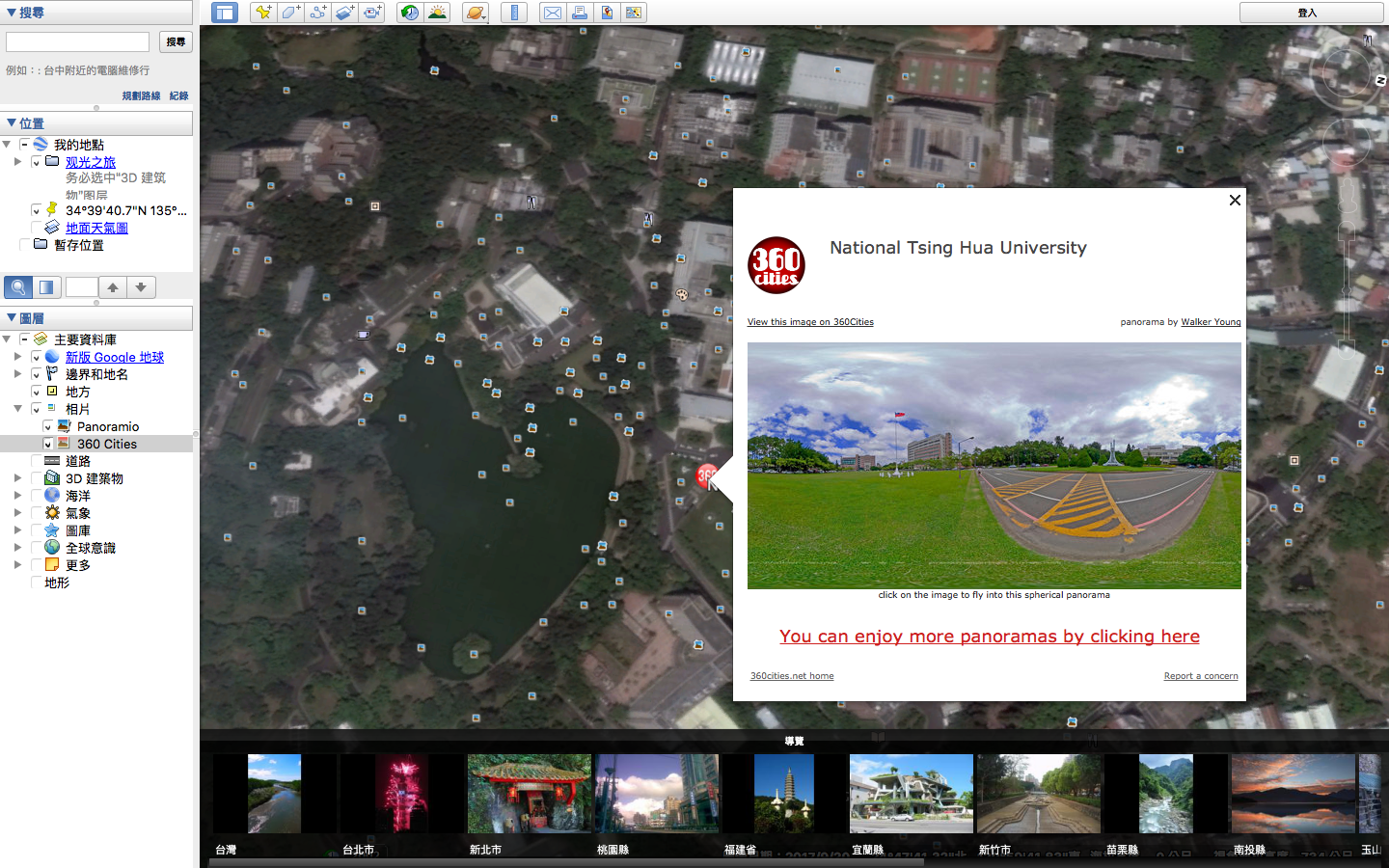This screenshot has height=868, width=1389.
Task: Toggle sunlight across the landscape
Action: click(437, 13)
